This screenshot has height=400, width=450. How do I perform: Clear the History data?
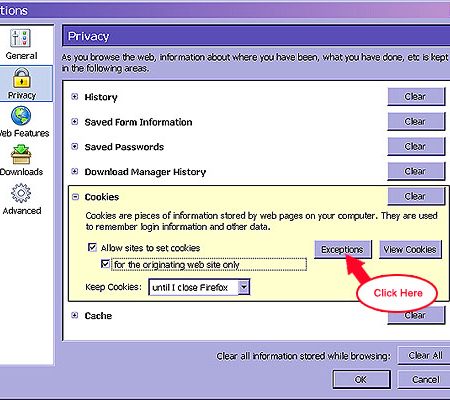click(x=416, y=97)
